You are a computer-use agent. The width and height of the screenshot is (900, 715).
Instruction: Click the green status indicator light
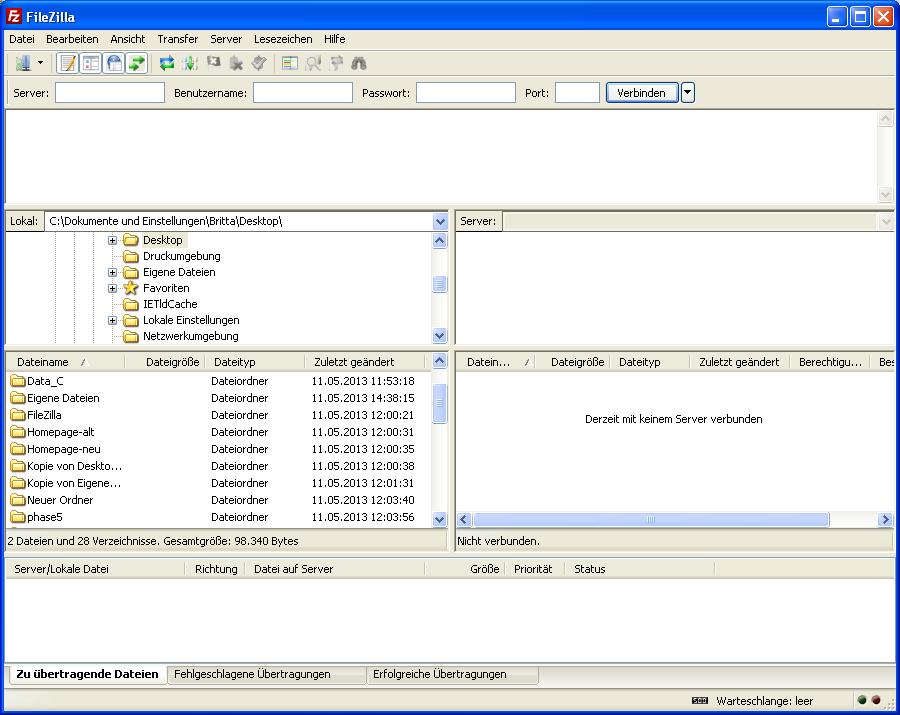coord(862,700)
